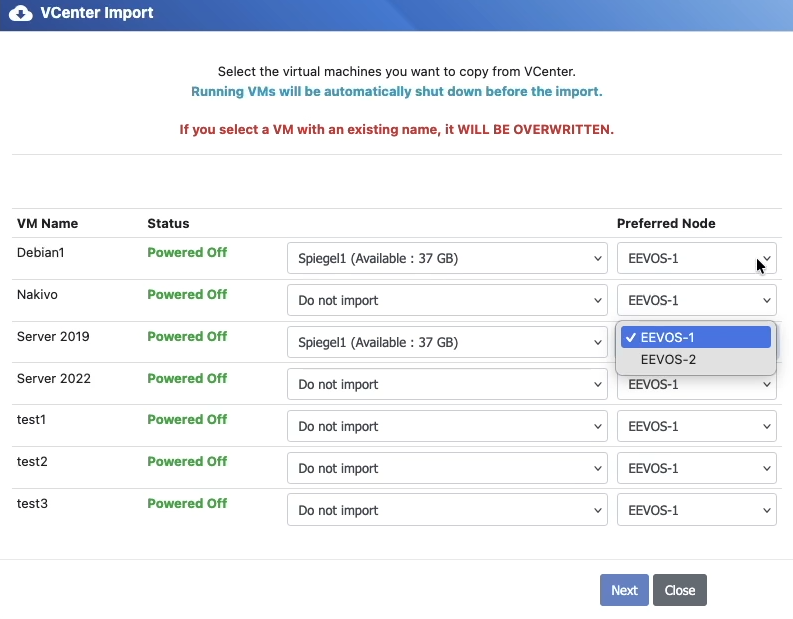This screenshot has width=793, height=619.
Task: Open the Debian1 preferred node dropdown
Action: point(696,258)
